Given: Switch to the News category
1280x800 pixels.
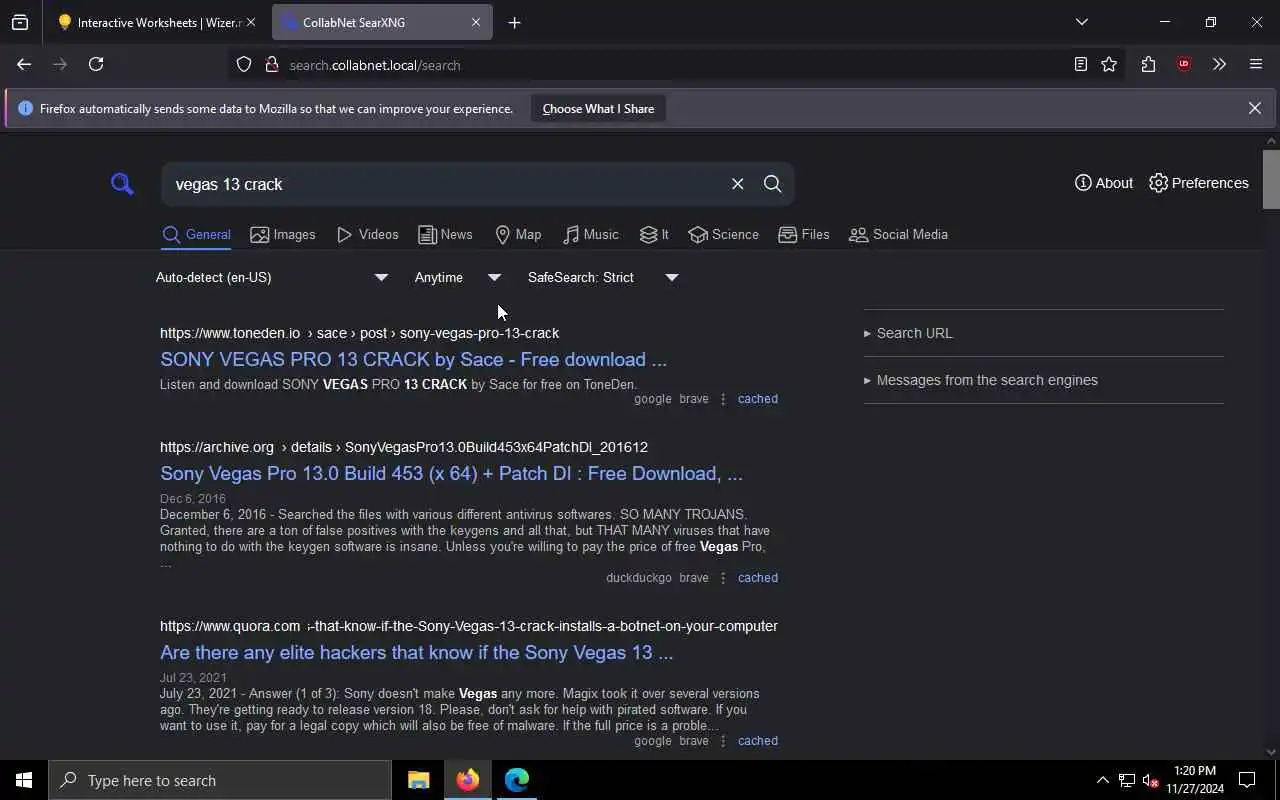Looking at the screenshot, I should (x=445, y=235).
